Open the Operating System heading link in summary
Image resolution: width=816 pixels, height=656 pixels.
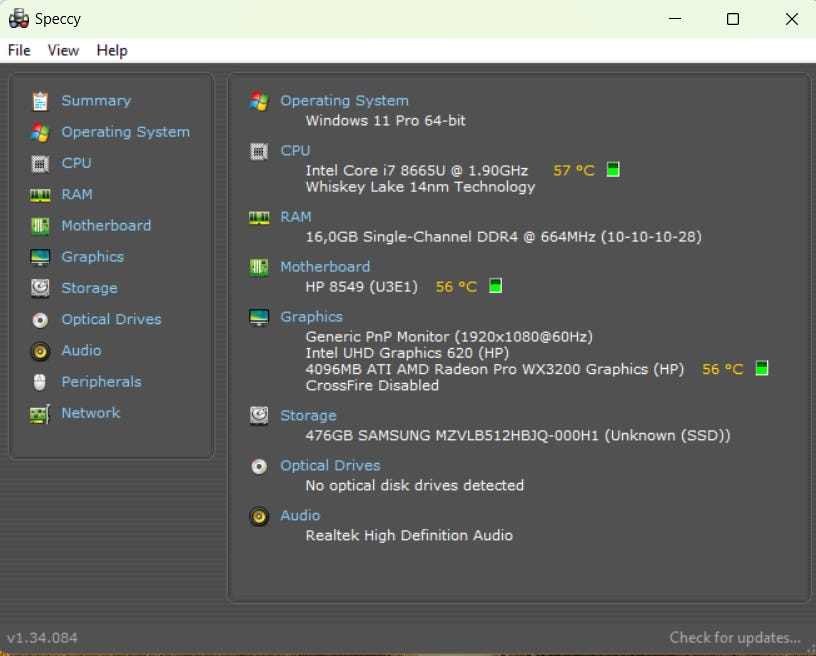345,100
